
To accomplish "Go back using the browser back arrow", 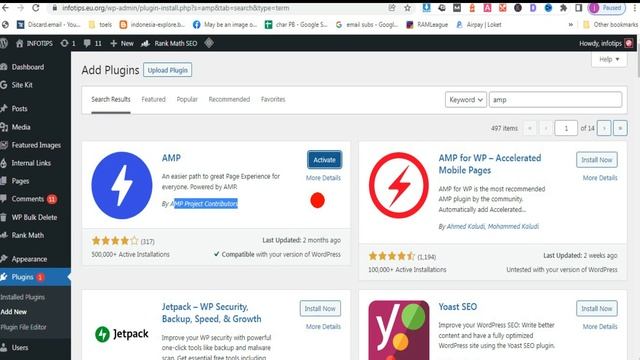I will click(5, 8).
